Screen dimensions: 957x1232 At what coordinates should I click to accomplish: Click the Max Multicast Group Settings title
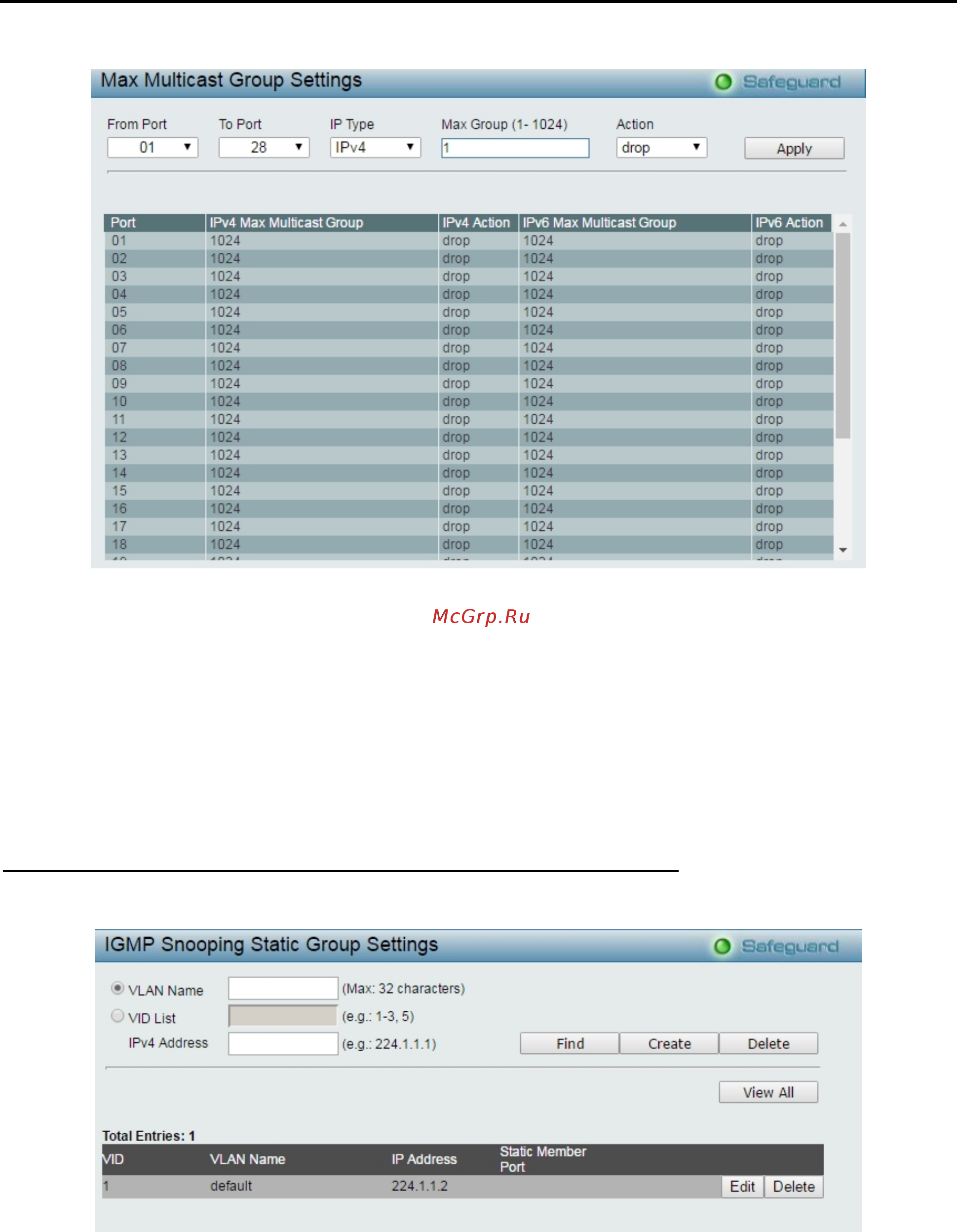tap(231, 80)
